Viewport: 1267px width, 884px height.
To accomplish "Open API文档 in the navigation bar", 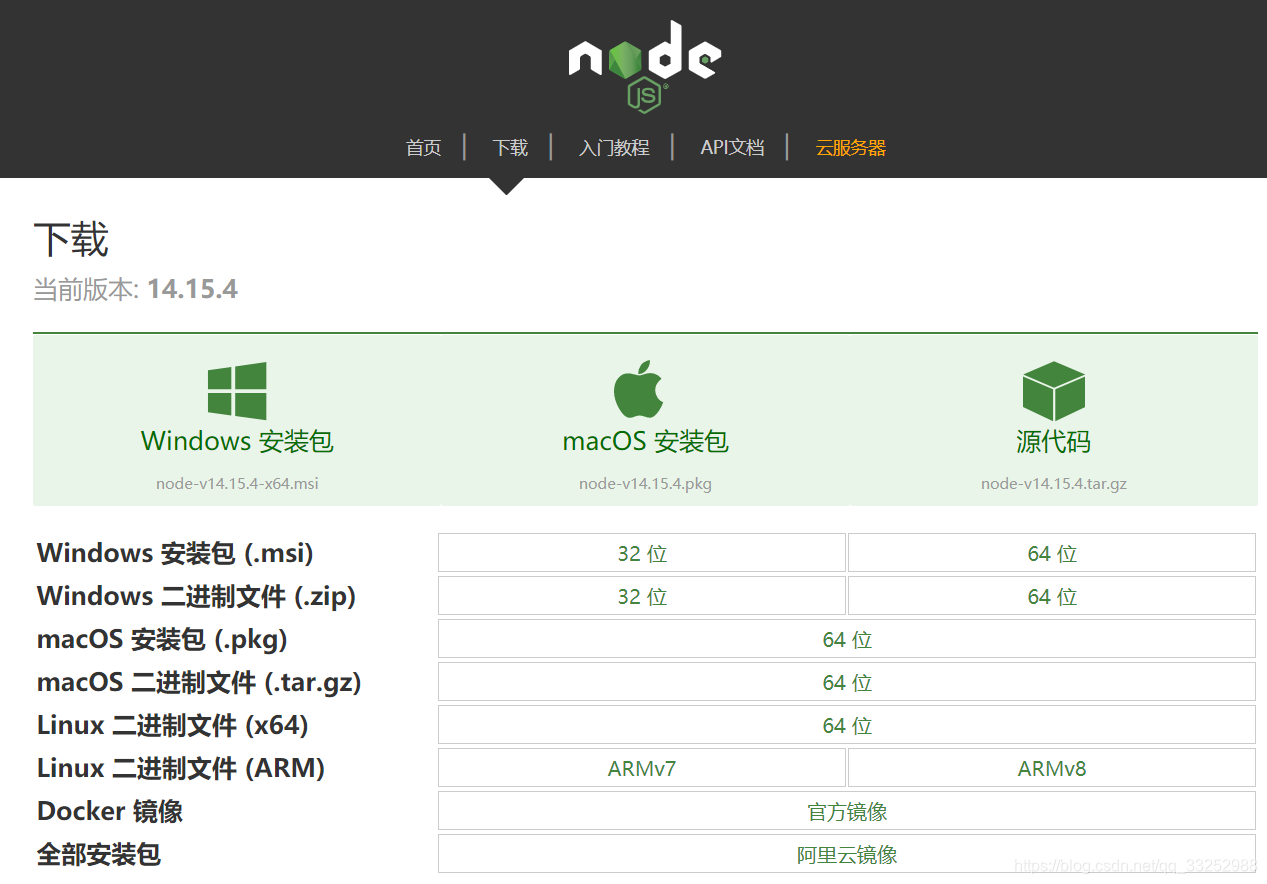I will point(732,148).
